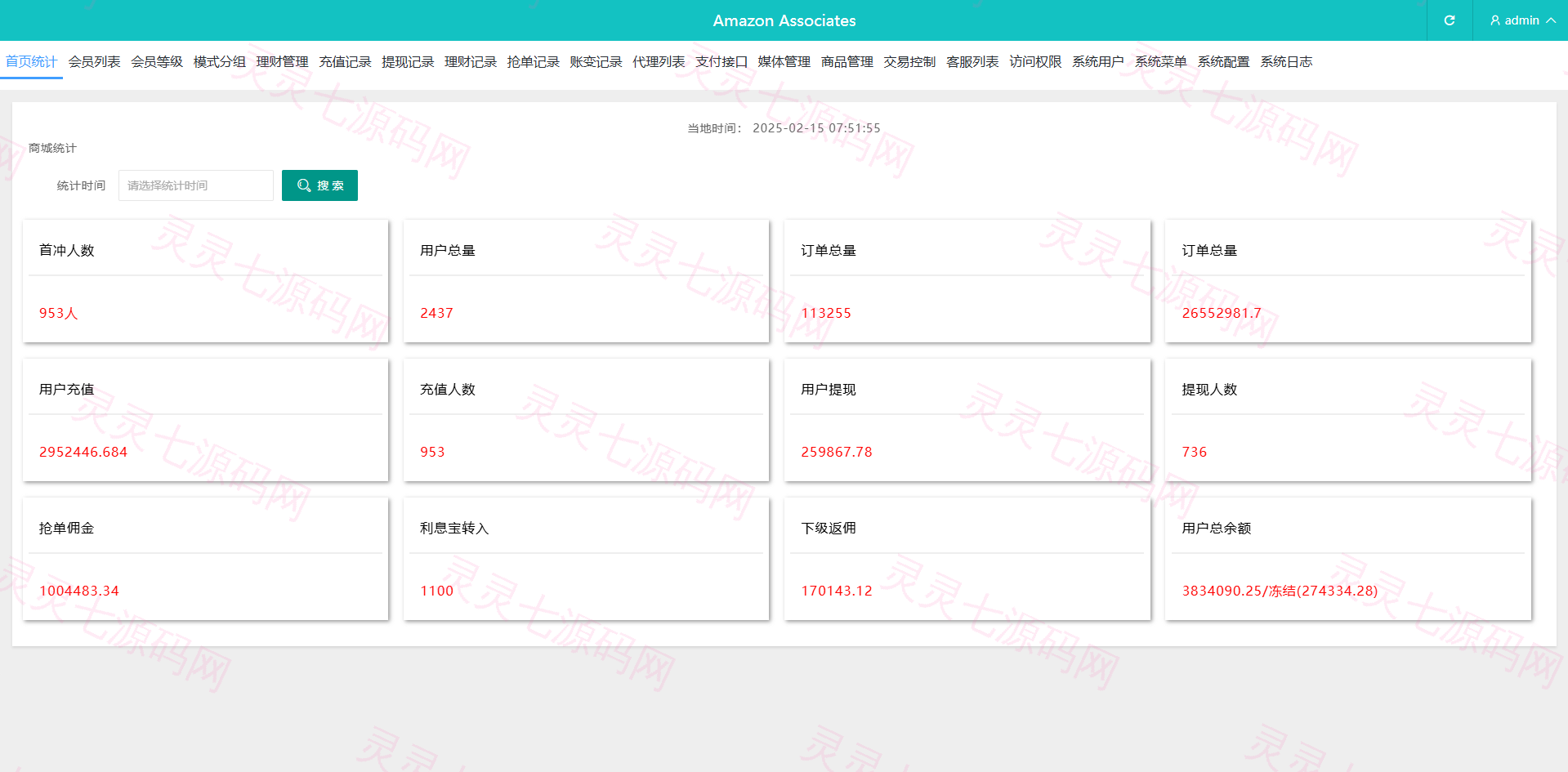Click the Amazon Associates title
The image size is (1568, 772).
click(784, 20)
